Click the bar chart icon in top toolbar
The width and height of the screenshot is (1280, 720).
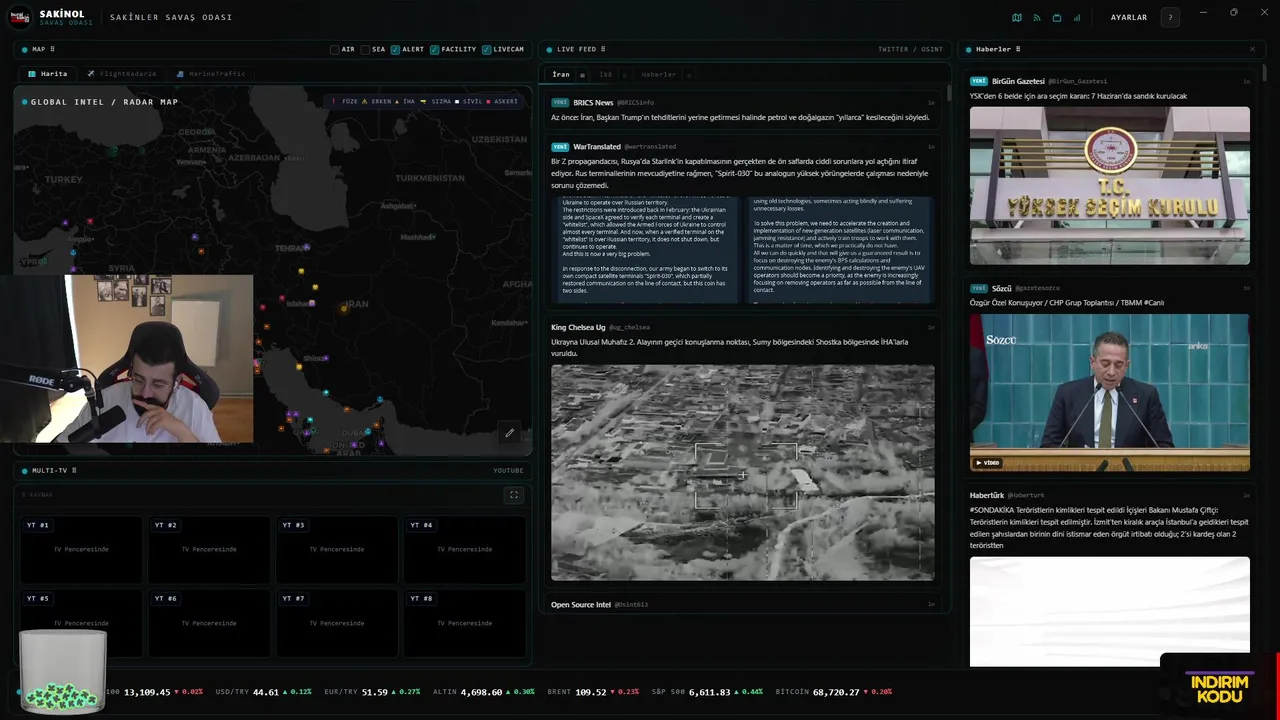(1077, 17)
